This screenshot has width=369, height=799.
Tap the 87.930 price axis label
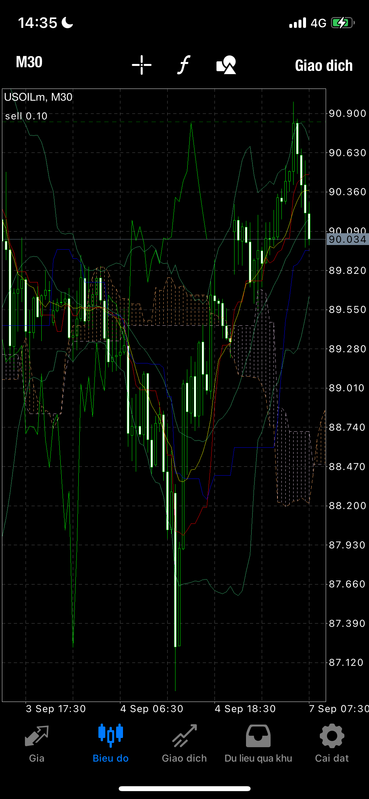click(348, 545)
